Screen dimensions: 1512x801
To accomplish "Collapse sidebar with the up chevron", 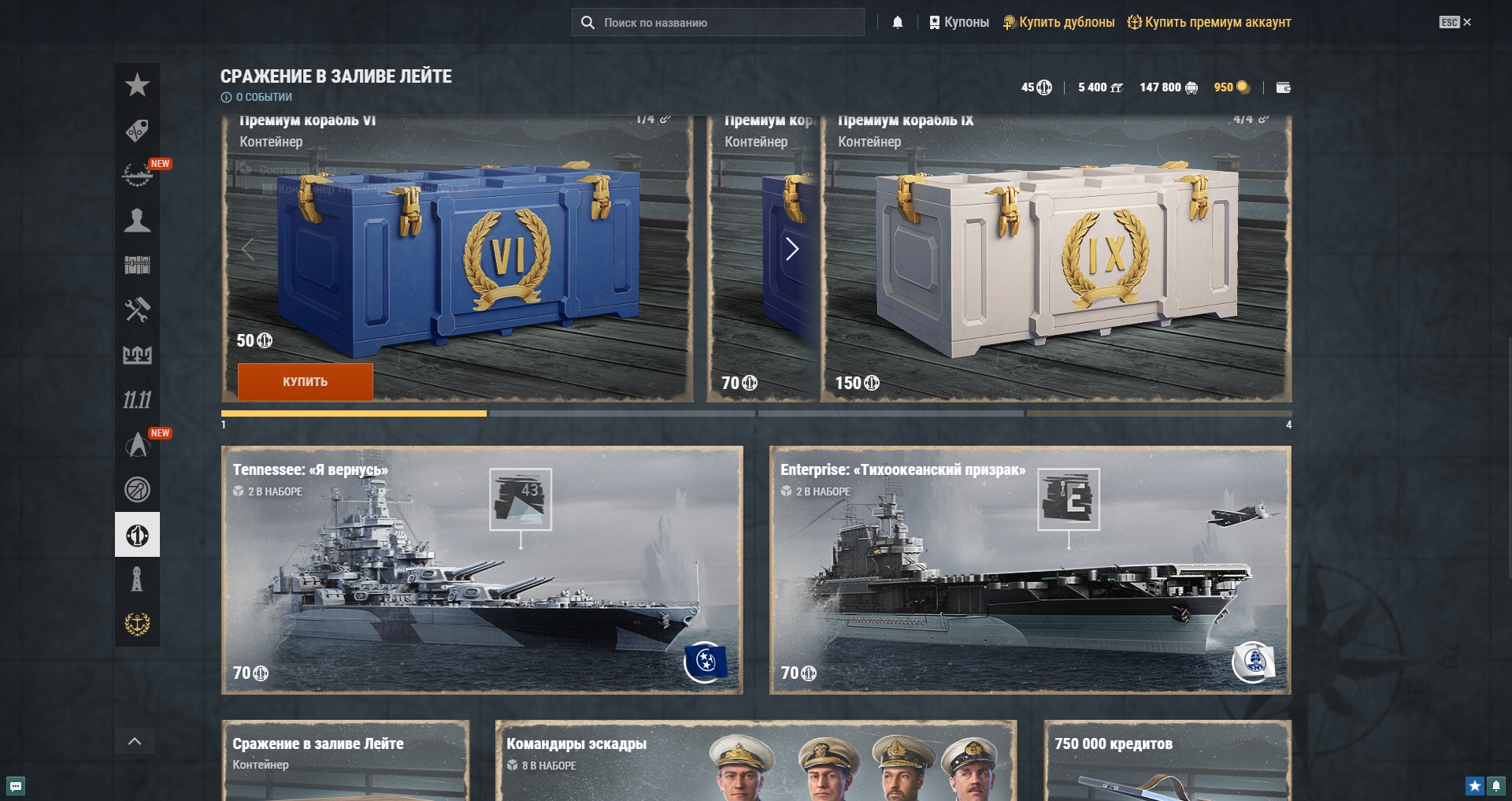I will [x=135, y=741].
